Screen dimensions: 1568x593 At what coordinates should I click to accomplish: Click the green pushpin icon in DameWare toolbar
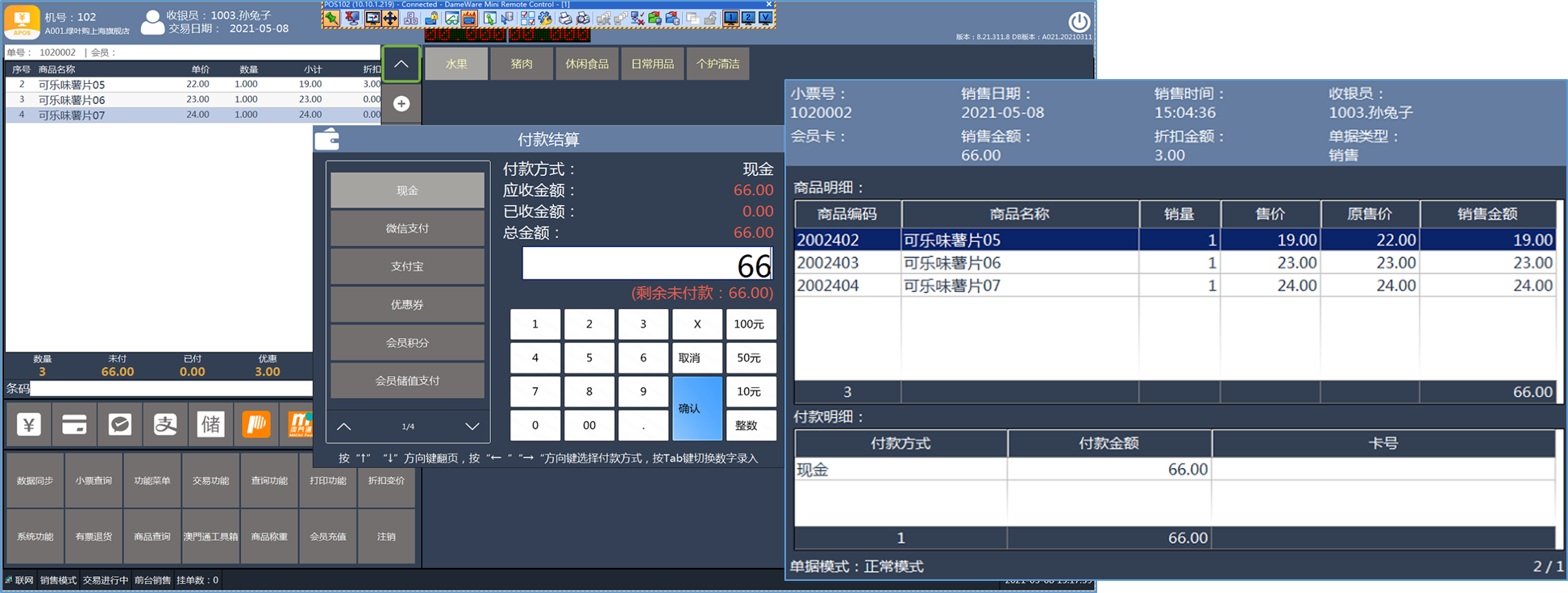332,18
